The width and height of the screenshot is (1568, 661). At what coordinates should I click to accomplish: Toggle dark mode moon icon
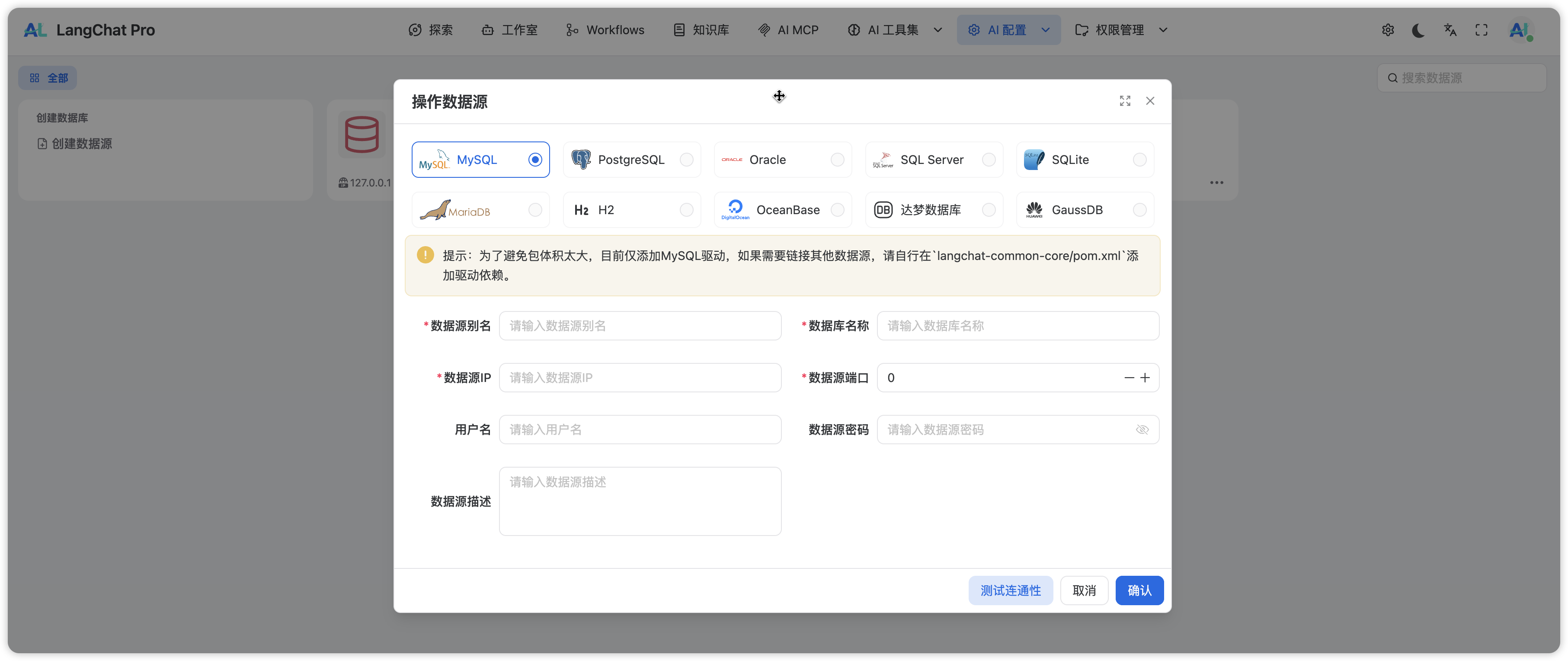1418,30
